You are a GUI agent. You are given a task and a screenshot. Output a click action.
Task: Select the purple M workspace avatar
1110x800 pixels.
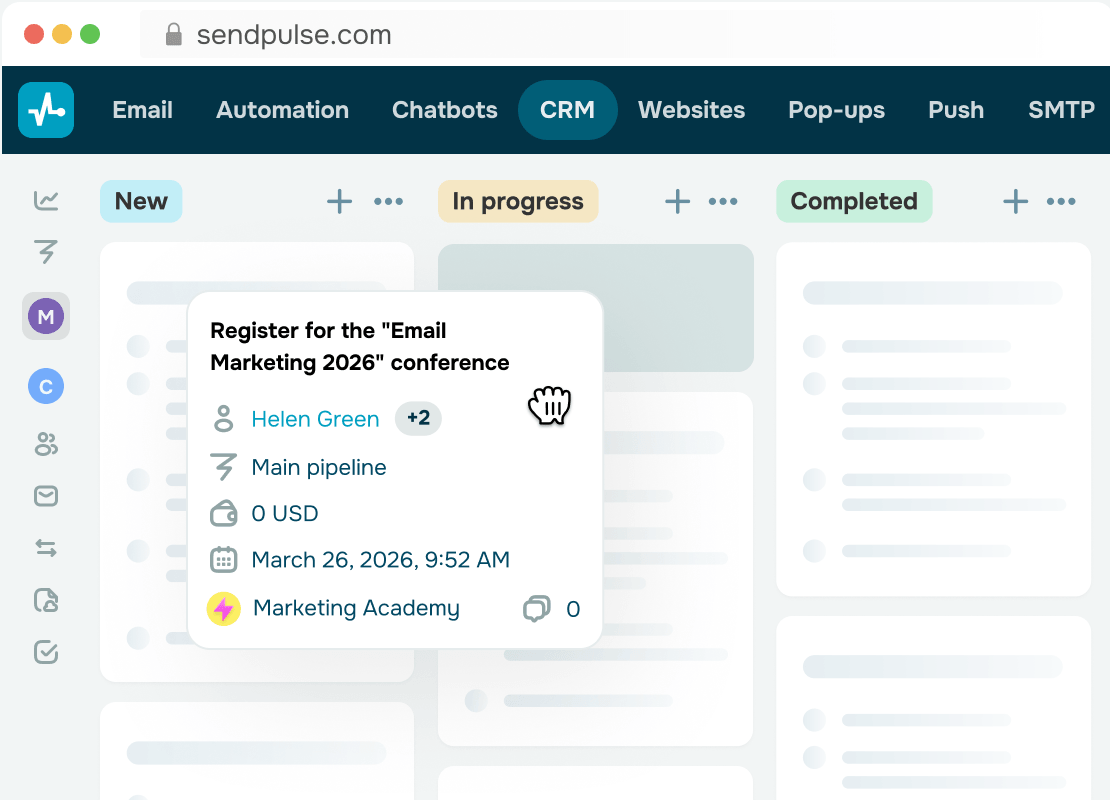point(46,316)
